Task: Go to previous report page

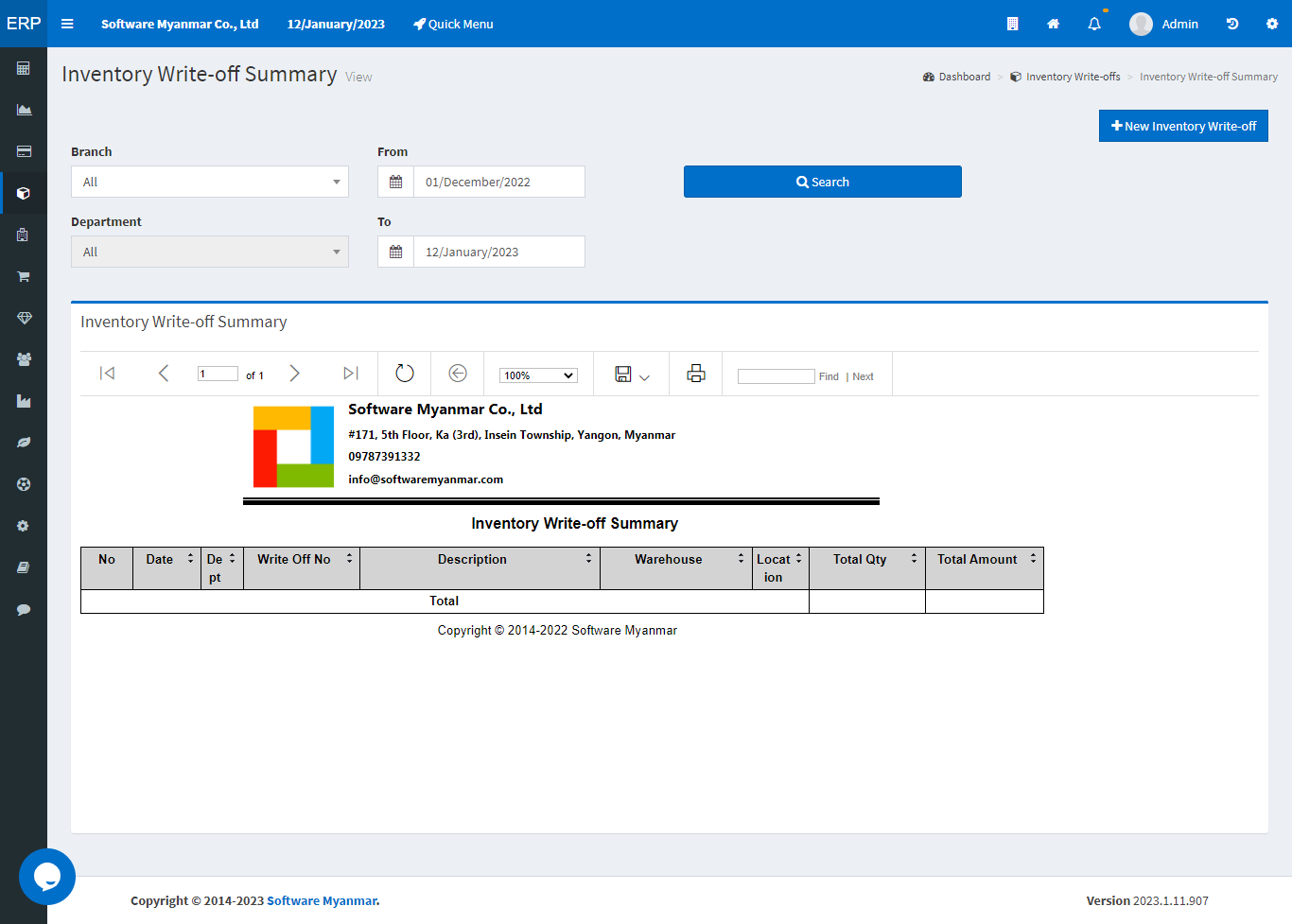Action: (x=164, y=374)
